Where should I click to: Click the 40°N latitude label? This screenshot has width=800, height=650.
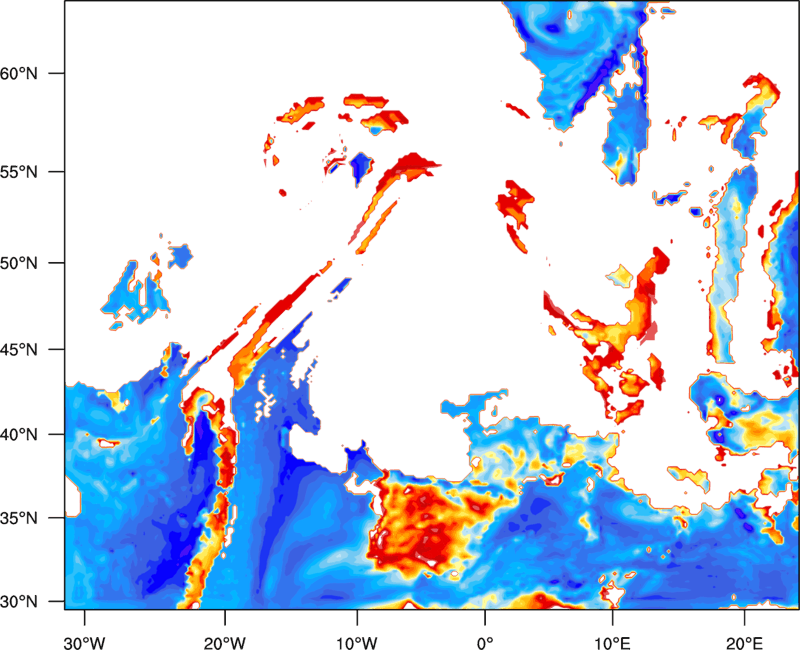[x=19, y=435]
